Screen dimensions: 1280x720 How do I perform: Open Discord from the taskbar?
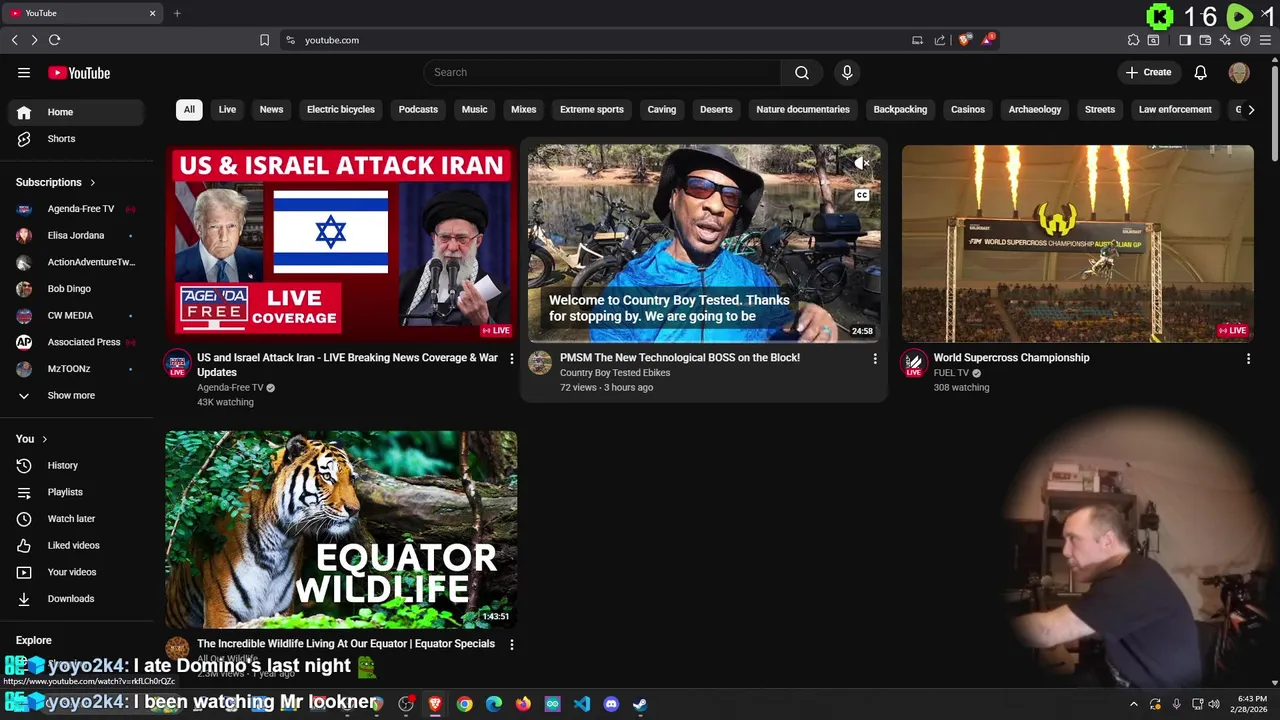(611, 704)
